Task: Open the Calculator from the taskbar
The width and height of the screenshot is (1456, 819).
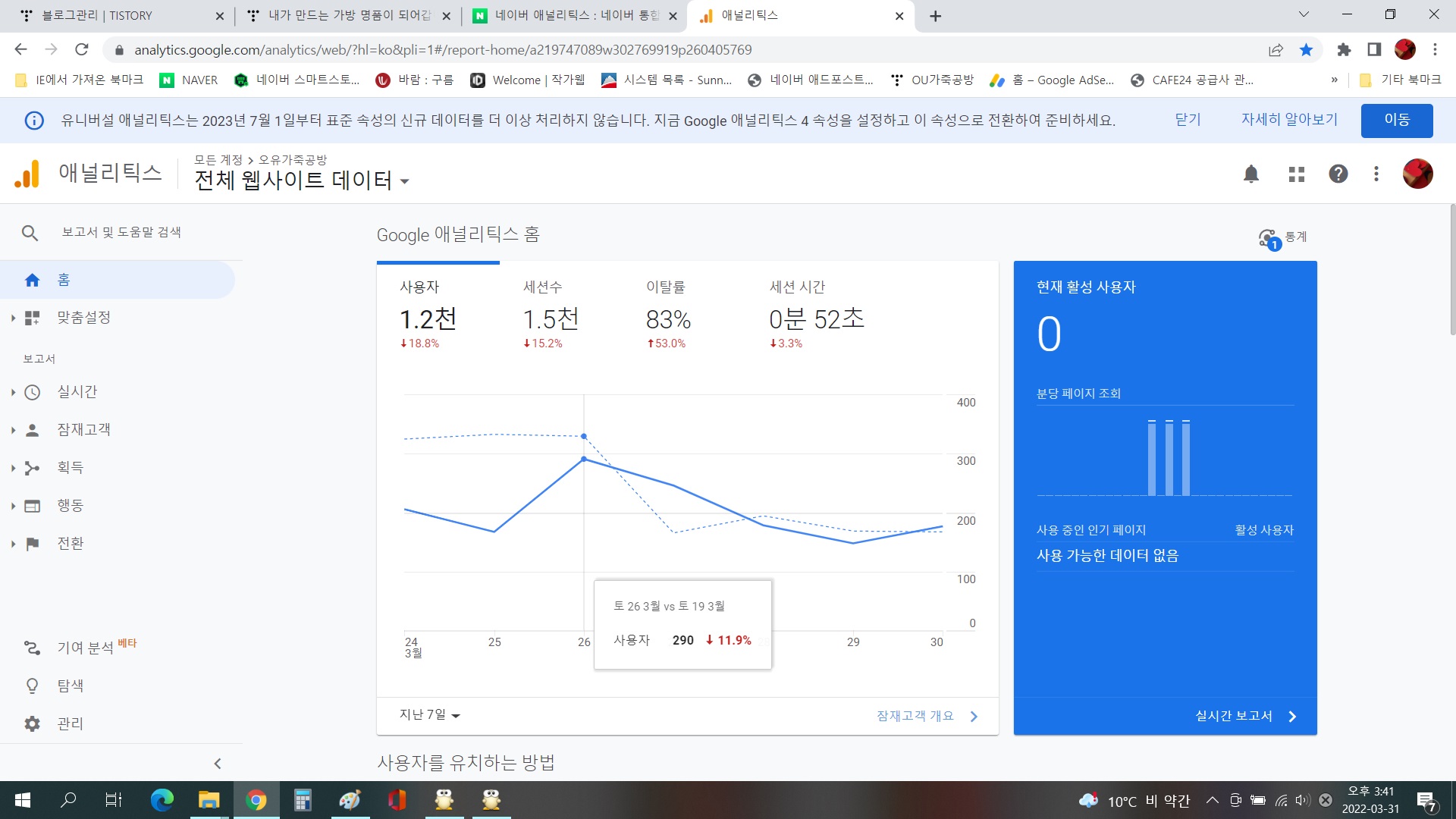Action: tap(303, 800)
